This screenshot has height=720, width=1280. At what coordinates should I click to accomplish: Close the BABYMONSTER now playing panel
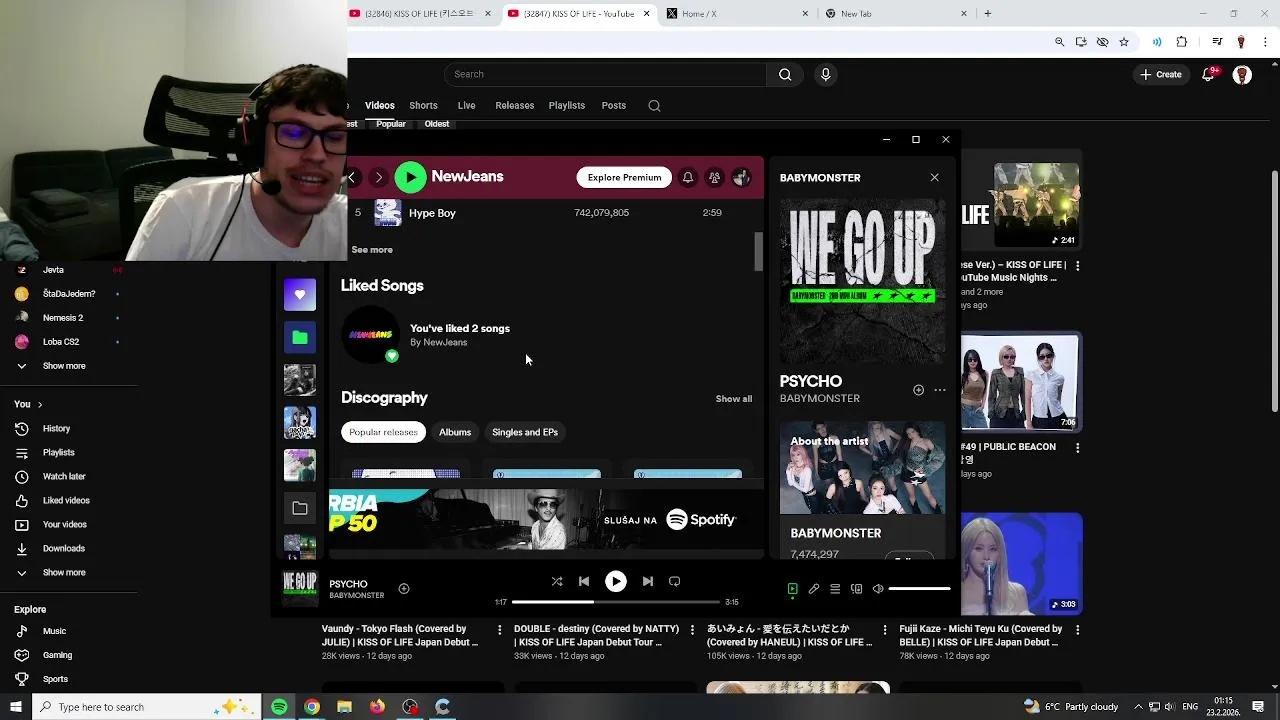pyautogui.click(x=934, y=177)
